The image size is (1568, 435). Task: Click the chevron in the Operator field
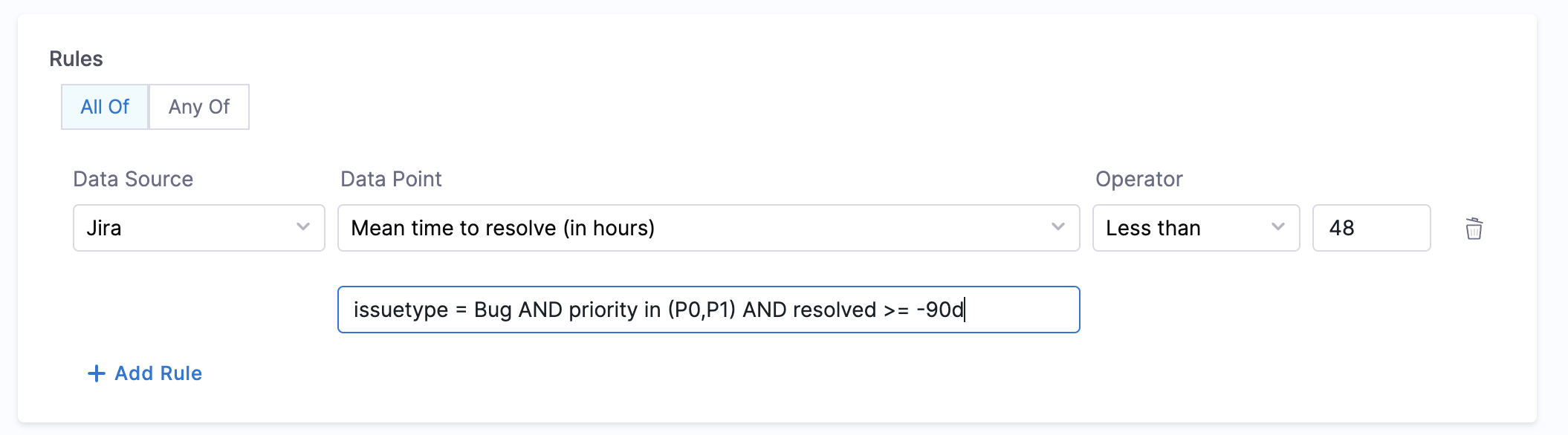tap(1278, 227)
